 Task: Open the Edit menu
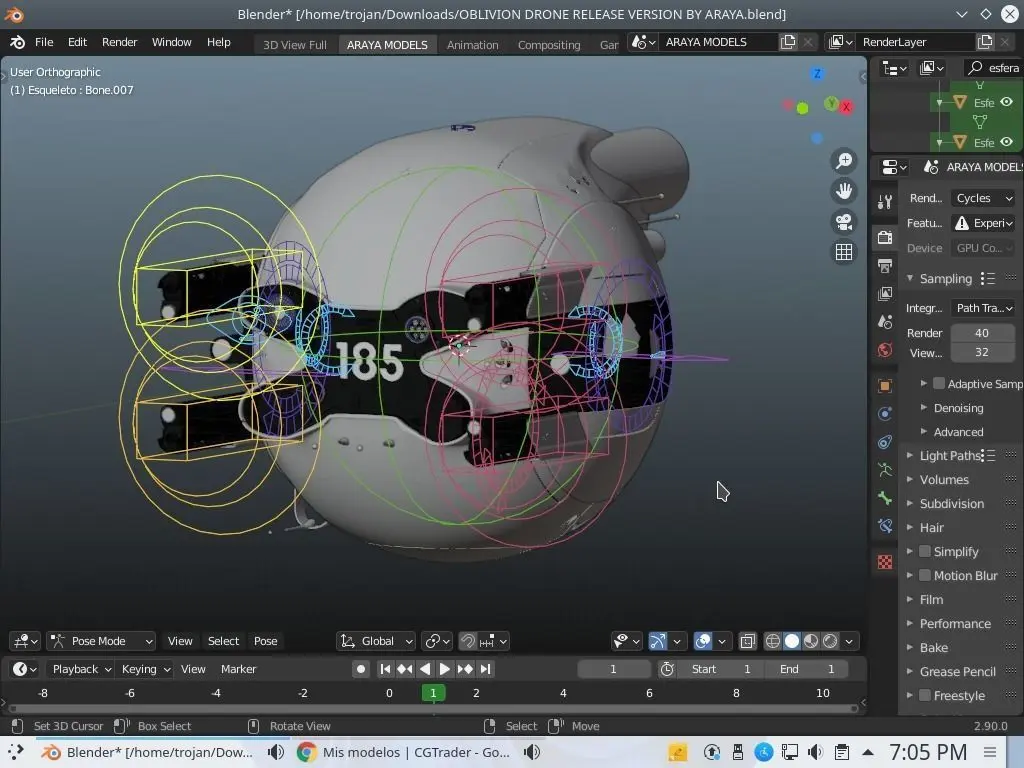77,42
